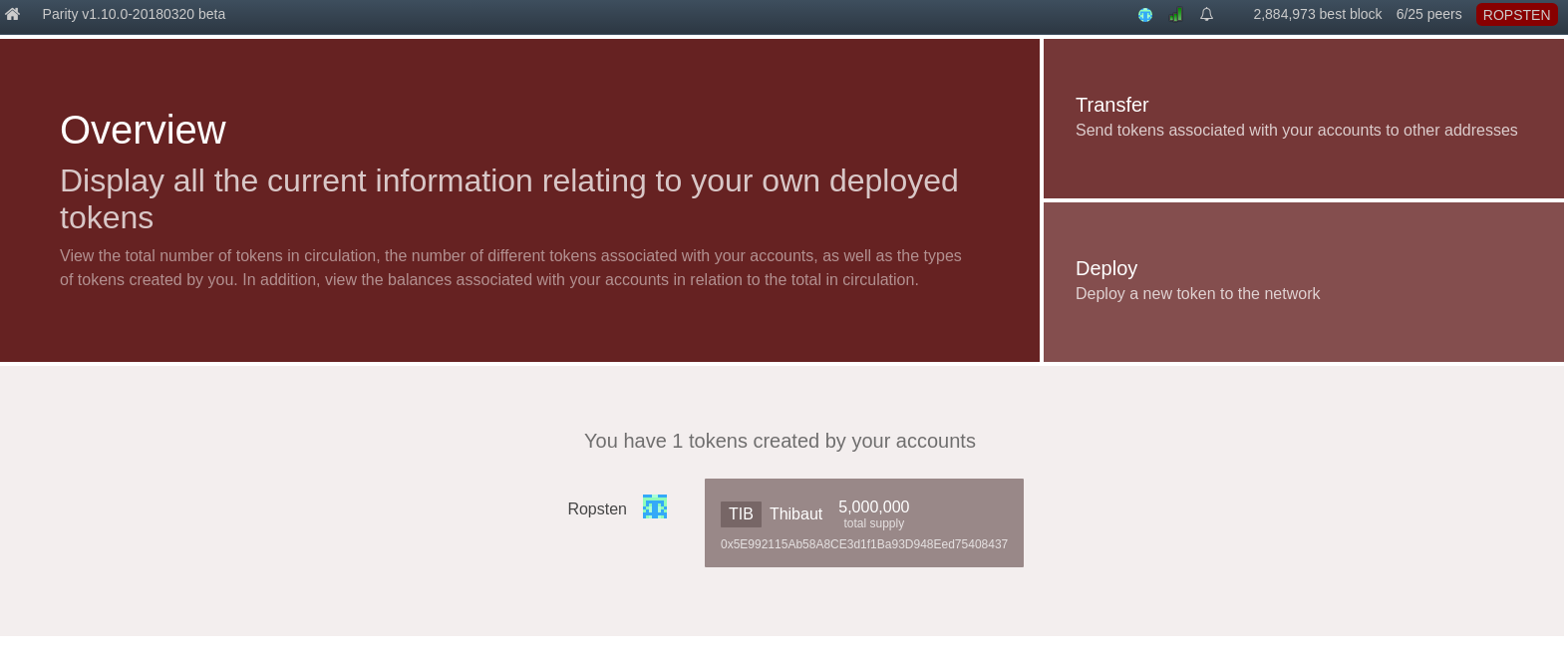Go to the Parity home icon
This screenshot has height=669, width=1568.
(x=13, y=14)
